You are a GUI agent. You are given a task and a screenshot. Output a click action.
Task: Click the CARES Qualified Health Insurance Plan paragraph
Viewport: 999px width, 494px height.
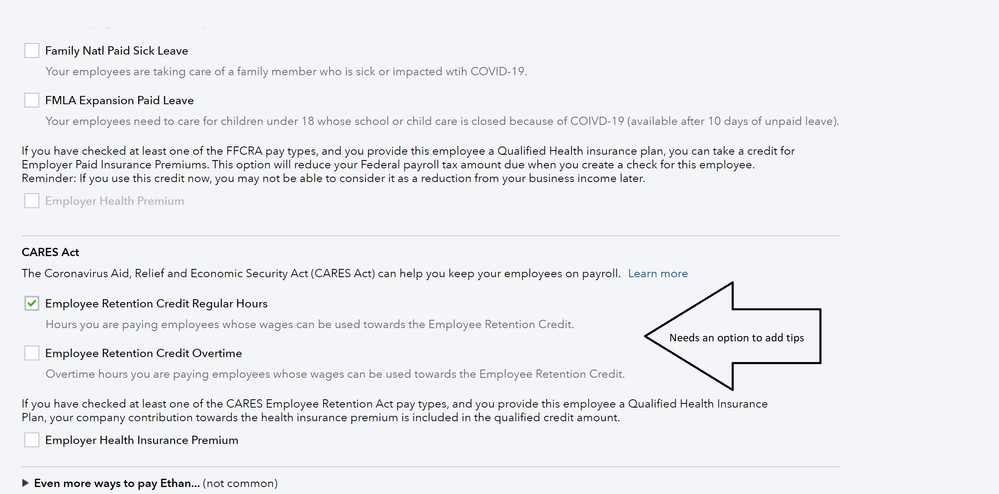click(x=394, y=410)
